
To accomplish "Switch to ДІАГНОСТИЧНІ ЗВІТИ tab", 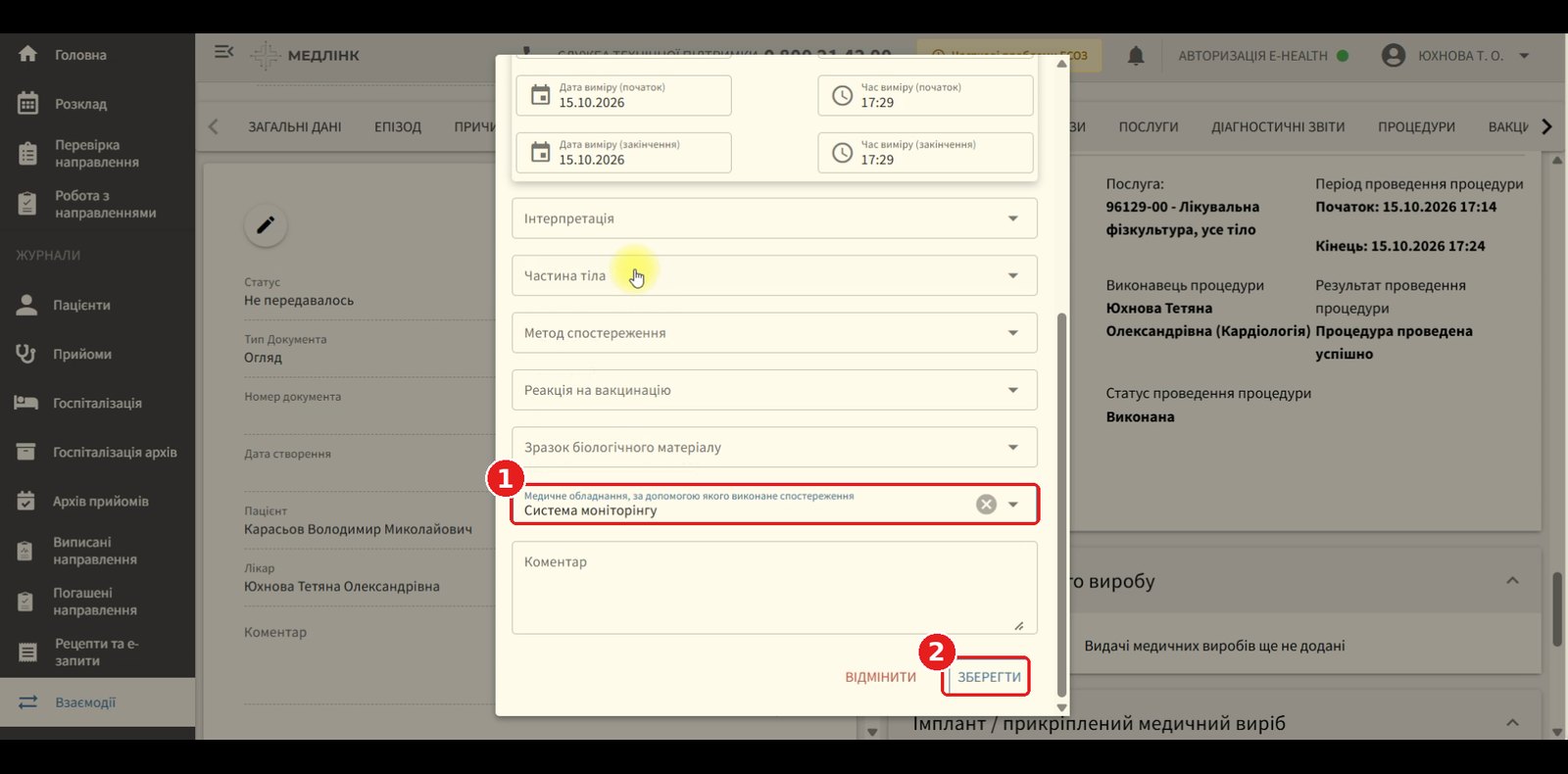I will [1278, 127].
